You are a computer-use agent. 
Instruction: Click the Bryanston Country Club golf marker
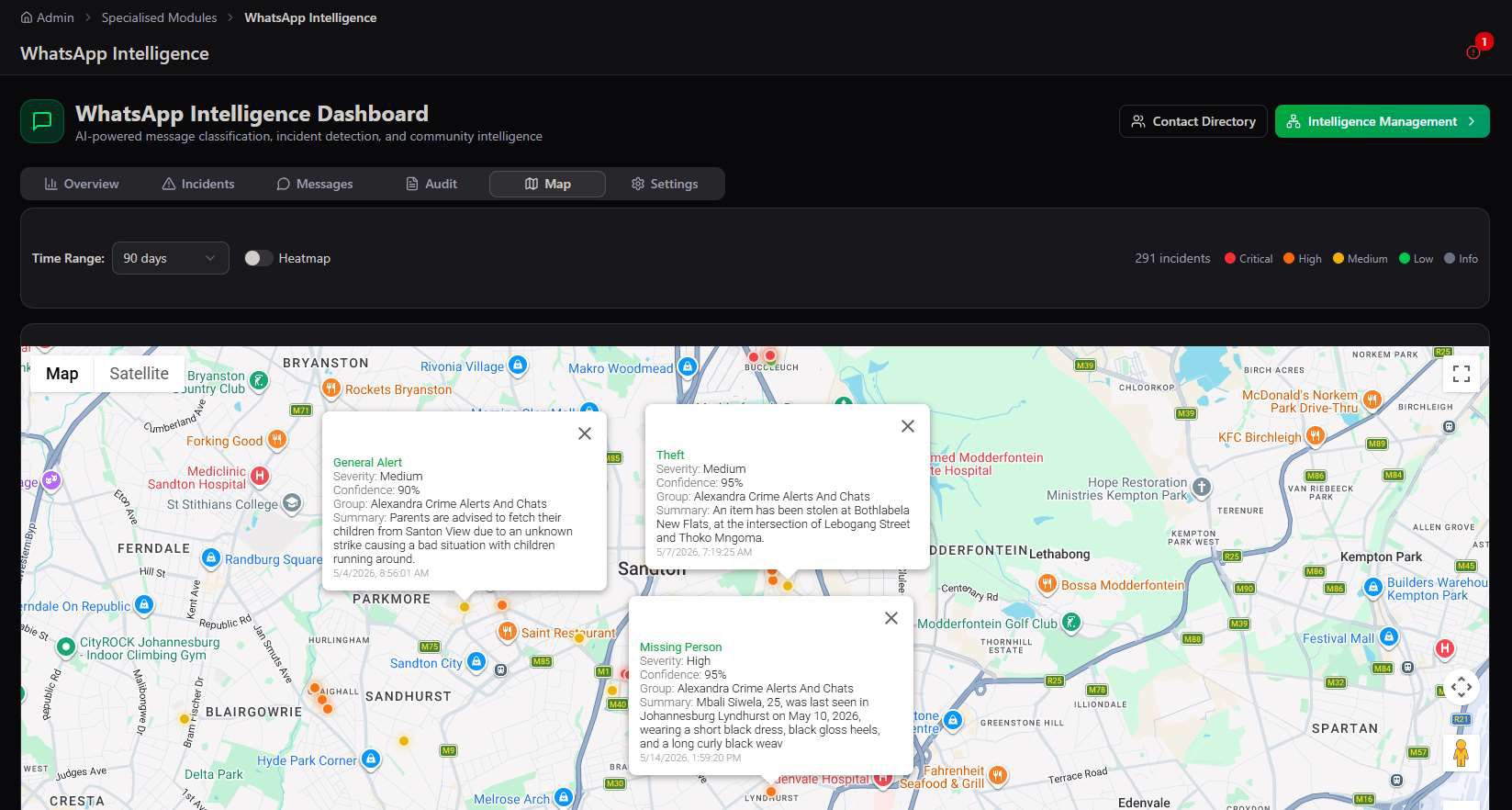point(259,380)
